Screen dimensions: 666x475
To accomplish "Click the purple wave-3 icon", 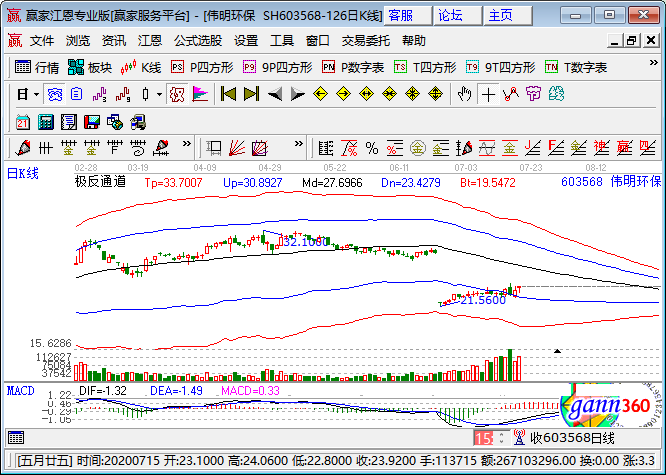I will 100,94.
